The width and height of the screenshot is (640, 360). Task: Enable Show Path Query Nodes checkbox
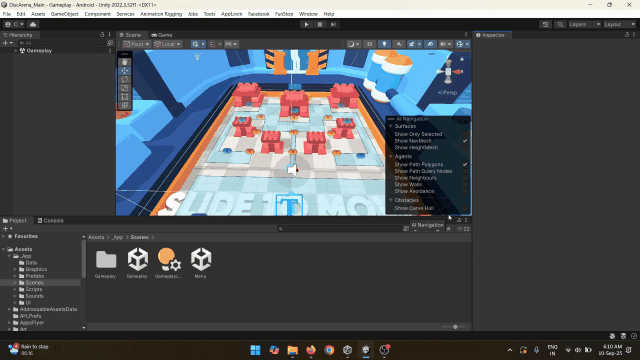[465, 171]
